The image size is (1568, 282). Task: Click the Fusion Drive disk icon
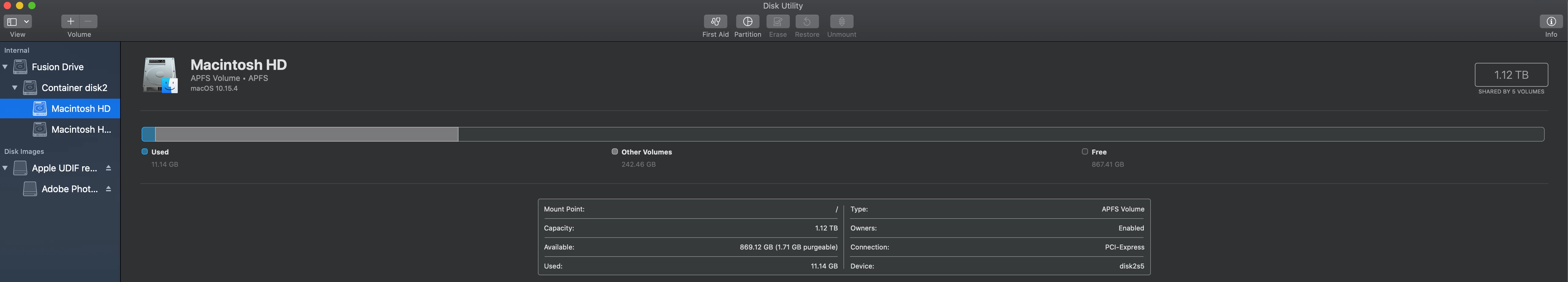(x=20, y=67)
